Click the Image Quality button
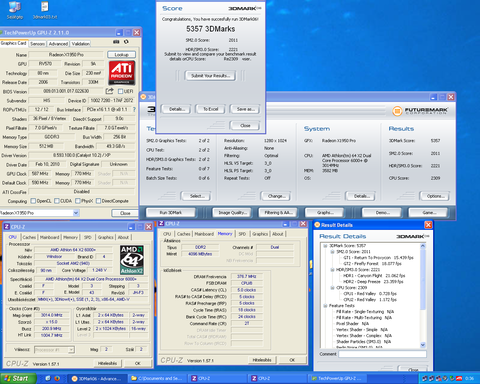The width and height of the screenshot is (480, 384). pyautogui.click(x=232, y=212)
